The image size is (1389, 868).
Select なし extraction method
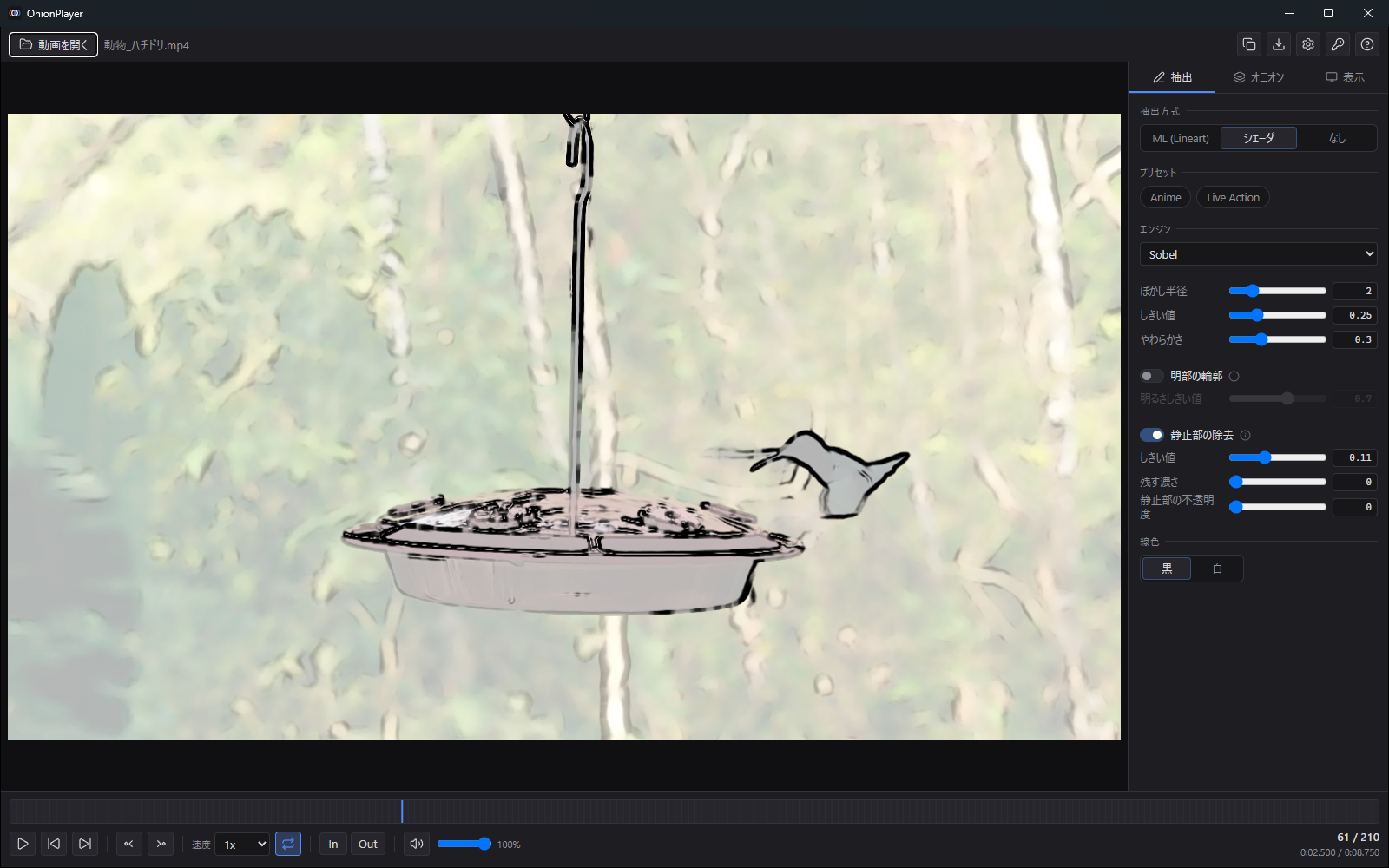click(1337, 138)
